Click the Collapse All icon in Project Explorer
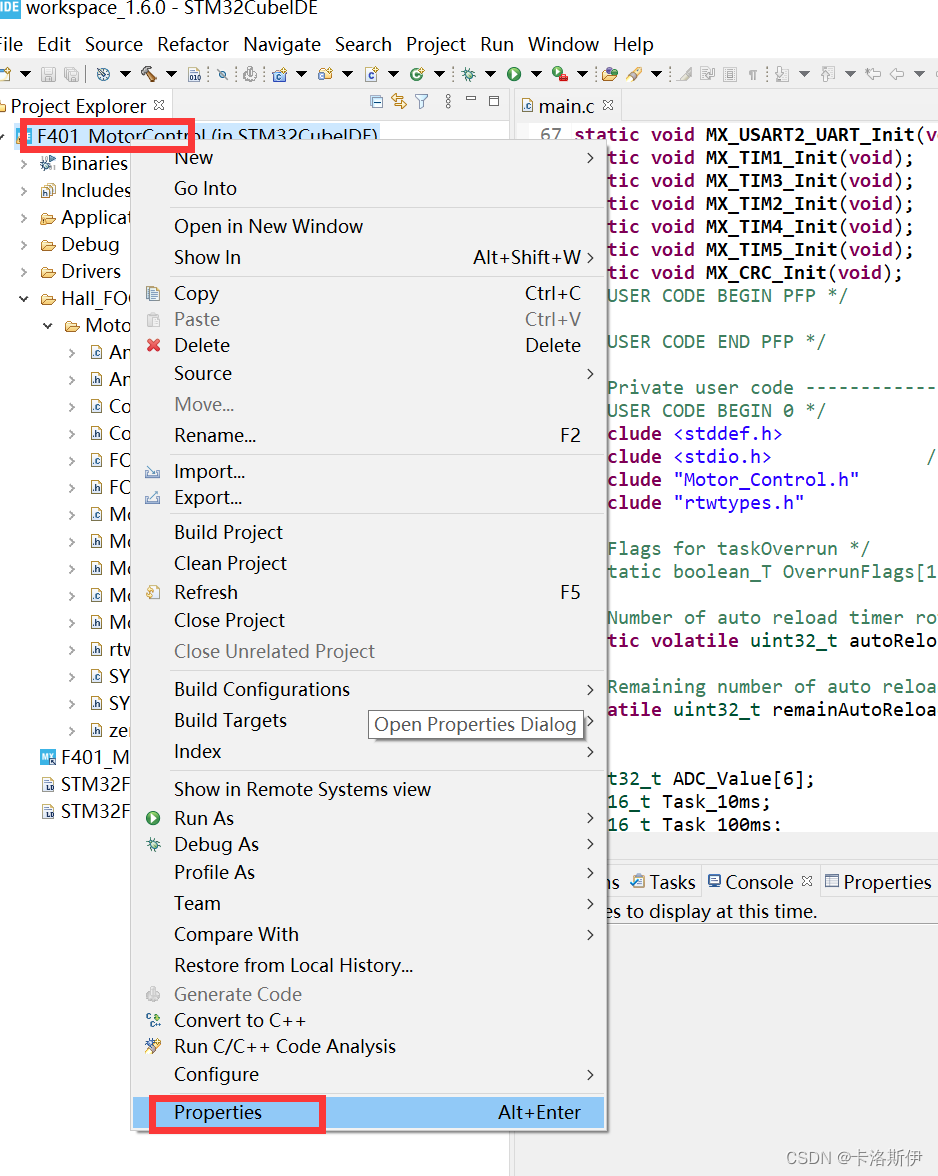938x1176 pixels. [x=376, y=101]
